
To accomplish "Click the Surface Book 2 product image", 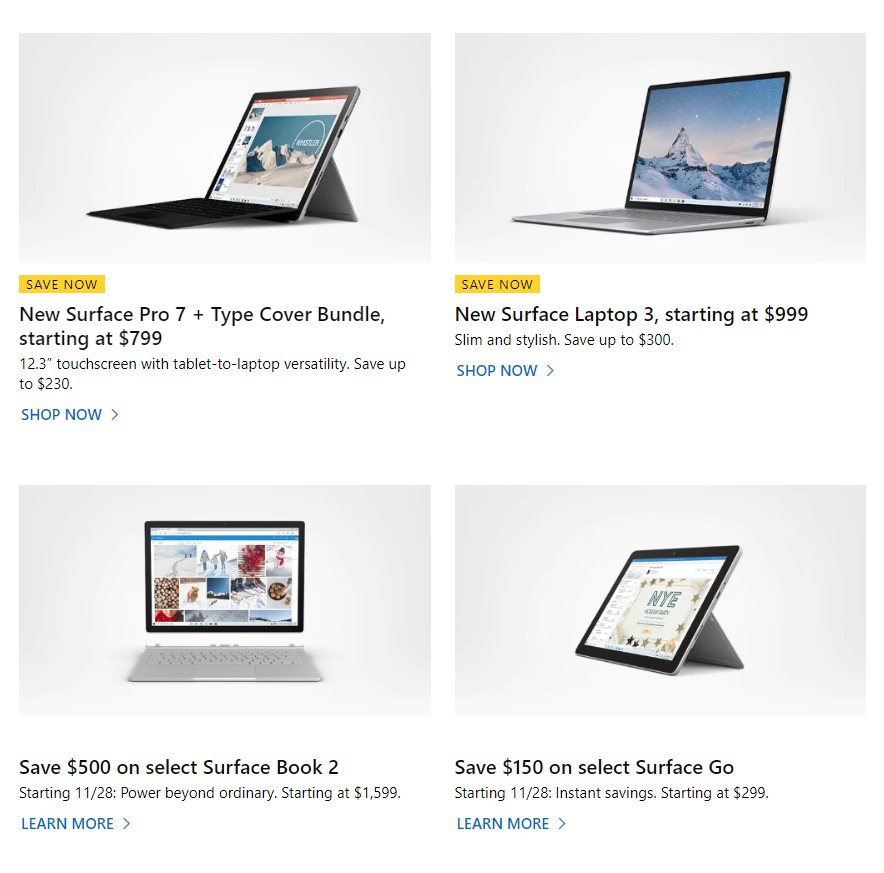I will pyautogui.click(x=225, y=600).
